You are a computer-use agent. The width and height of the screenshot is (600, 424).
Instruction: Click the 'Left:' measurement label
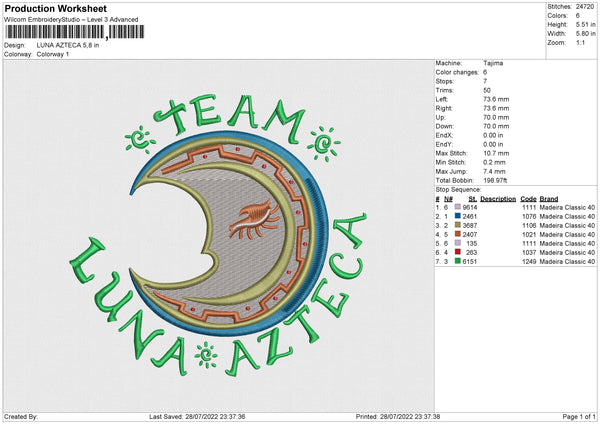[x=440, y=99]
